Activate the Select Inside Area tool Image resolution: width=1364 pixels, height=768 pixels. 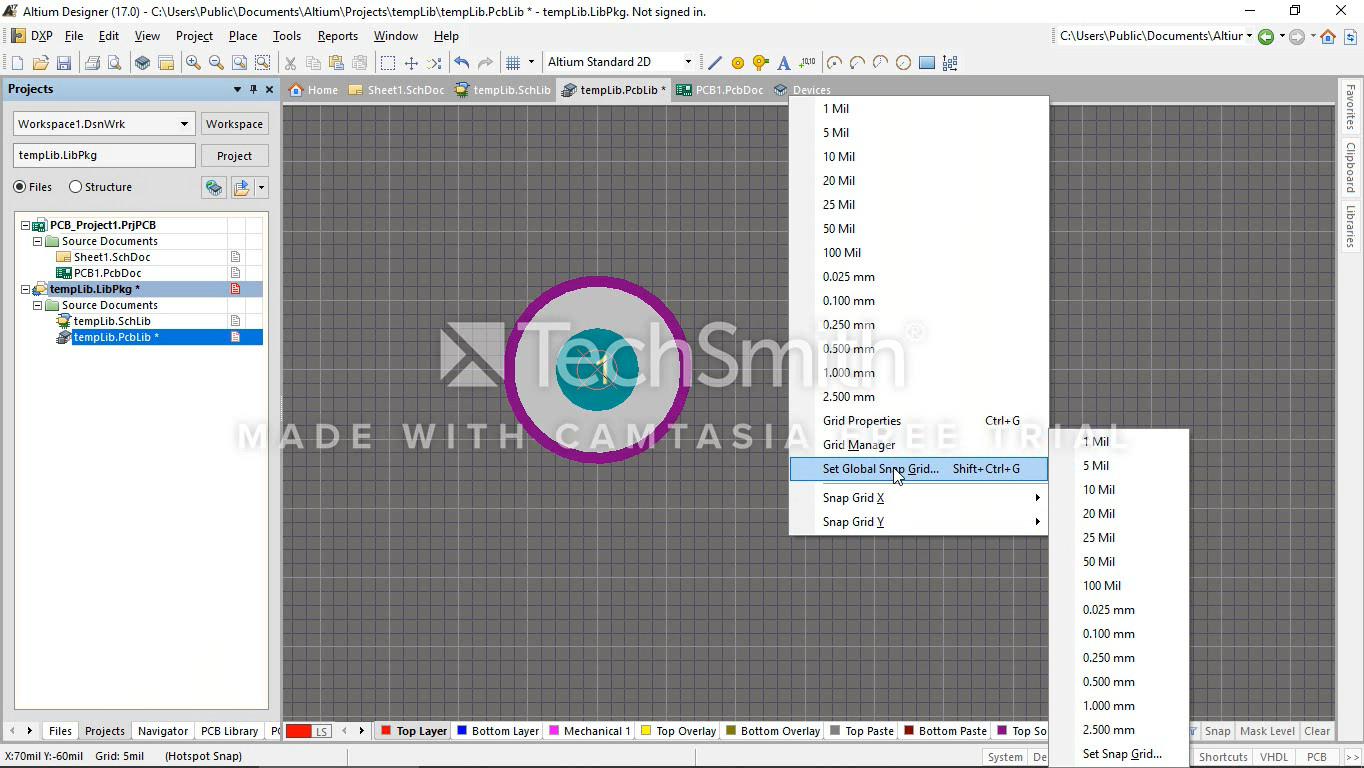[388, 63]
